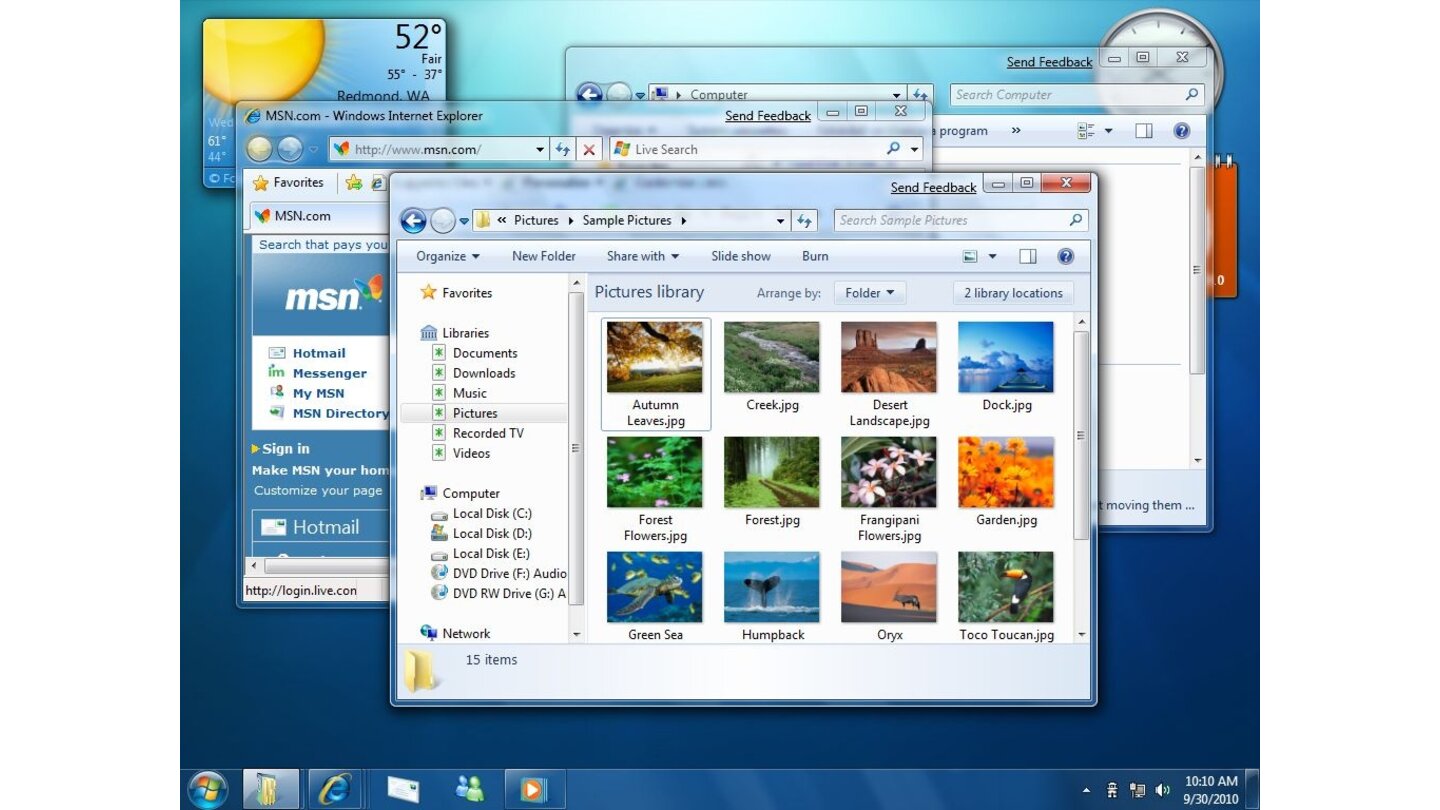Launch Internet Explorer from taskbar
Viewport: 1440px width, 810px height.
click(334, 789)
